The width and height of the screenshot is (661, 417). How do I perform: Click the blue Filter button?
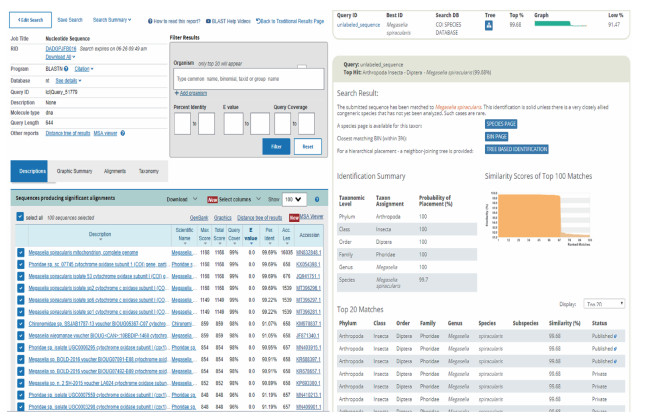coord(276,146)
